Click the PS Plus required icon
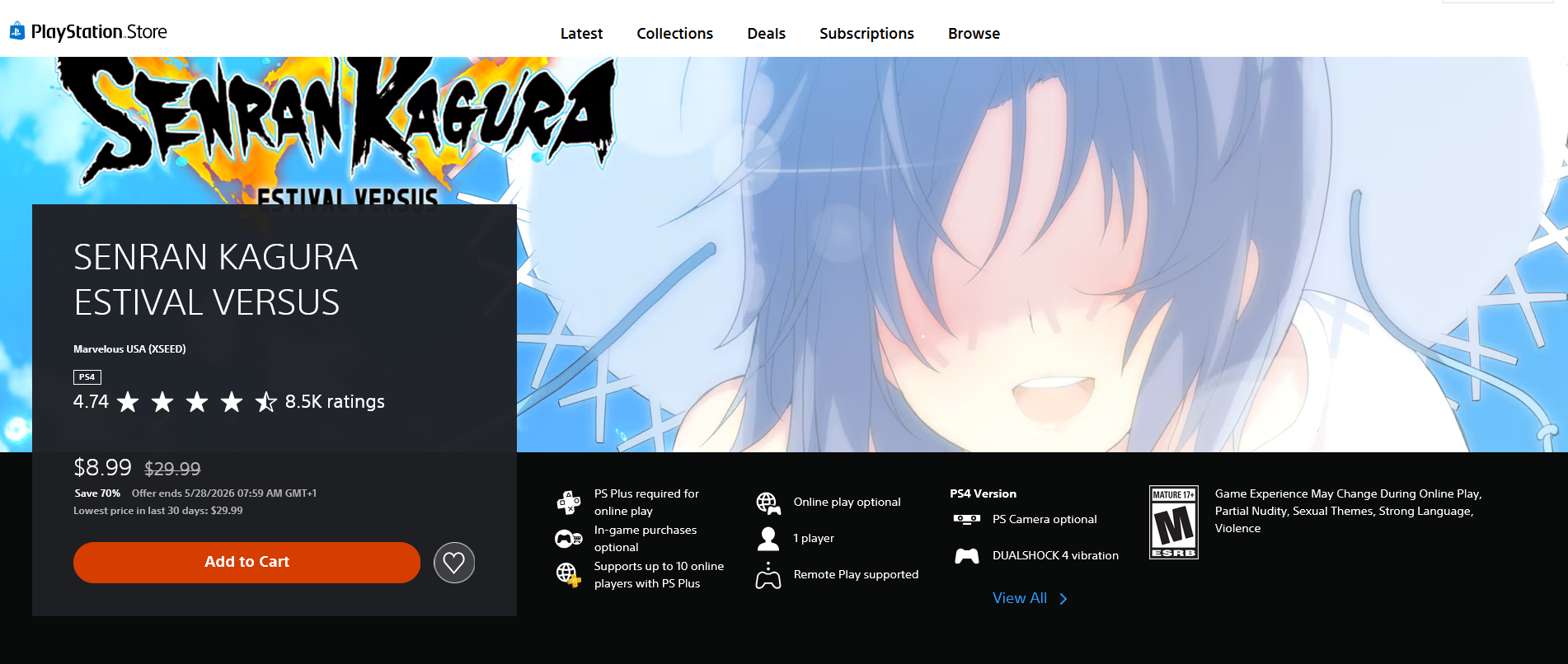 pos(569,502)
